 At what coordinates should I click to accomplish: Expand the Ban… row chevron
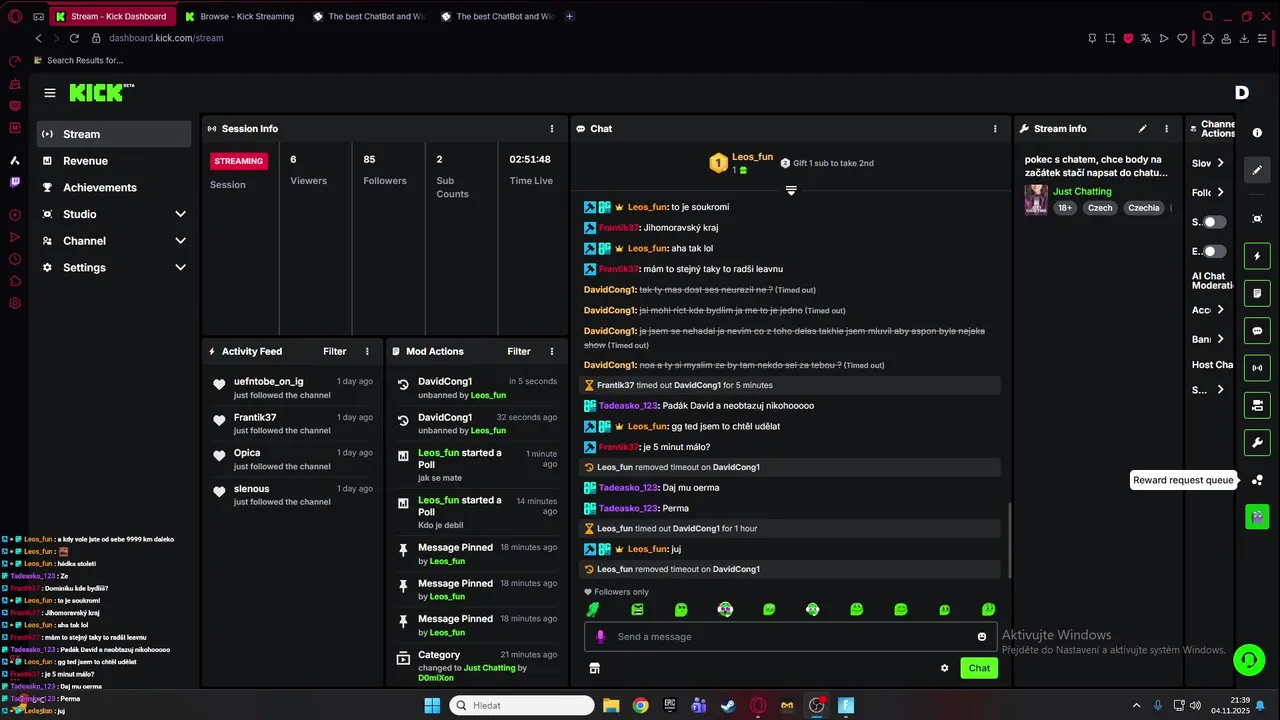pyautogui.click(x=1220, y=339)
